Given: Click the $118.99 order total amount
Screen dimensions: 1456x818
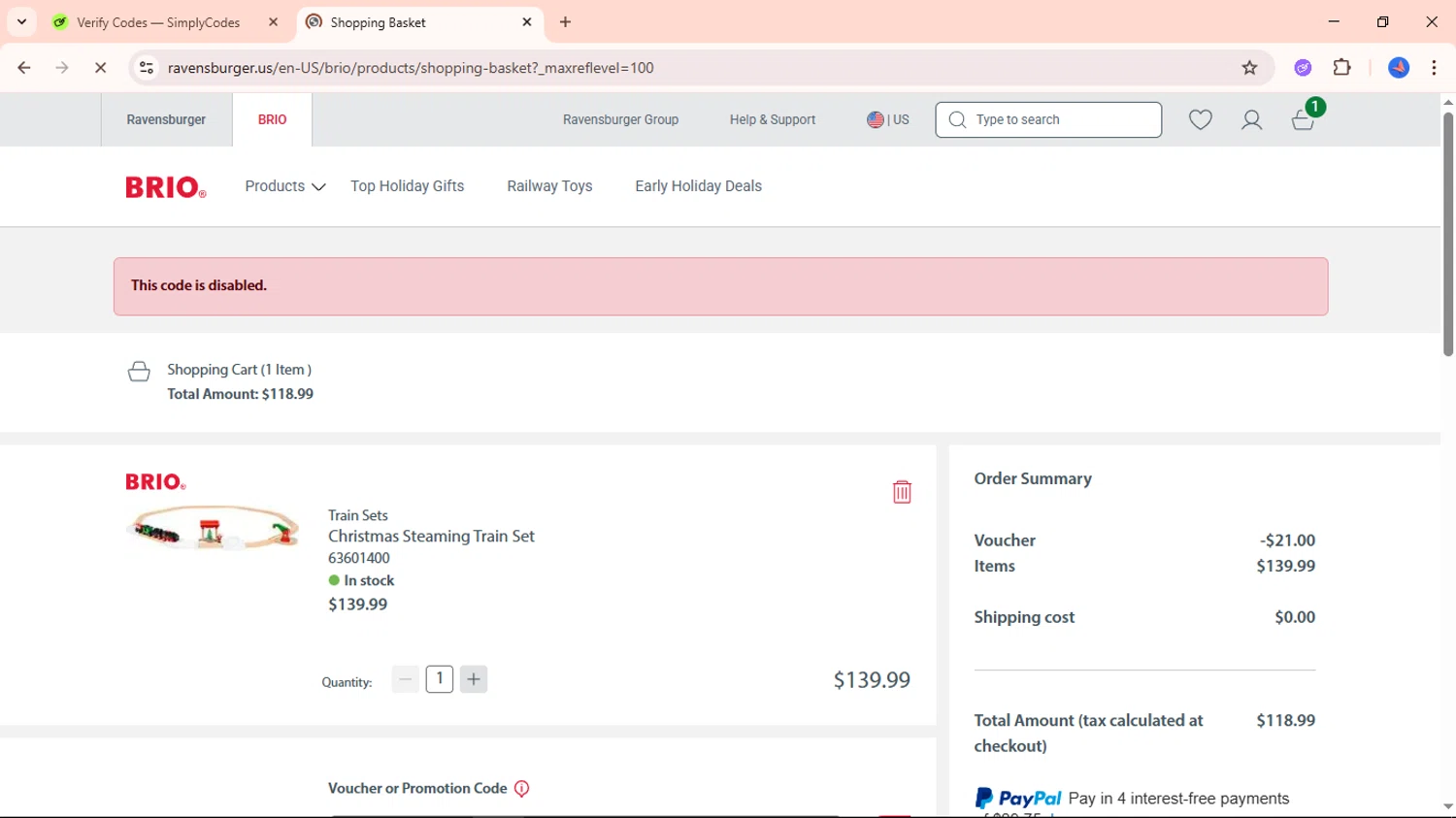Looking at the screenshot, I should pos(1286,720).
